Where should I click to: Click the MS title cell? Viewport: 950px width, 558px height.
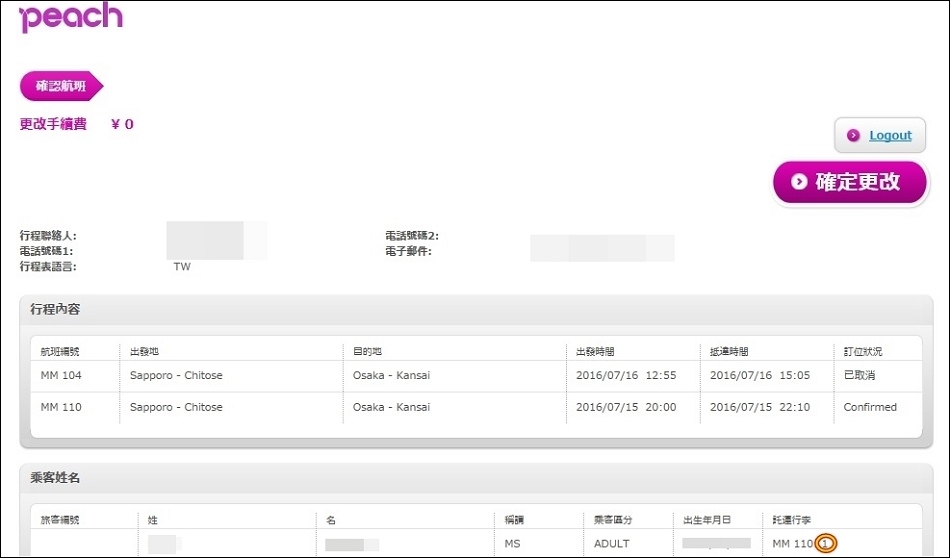click(x=512, y=543)
